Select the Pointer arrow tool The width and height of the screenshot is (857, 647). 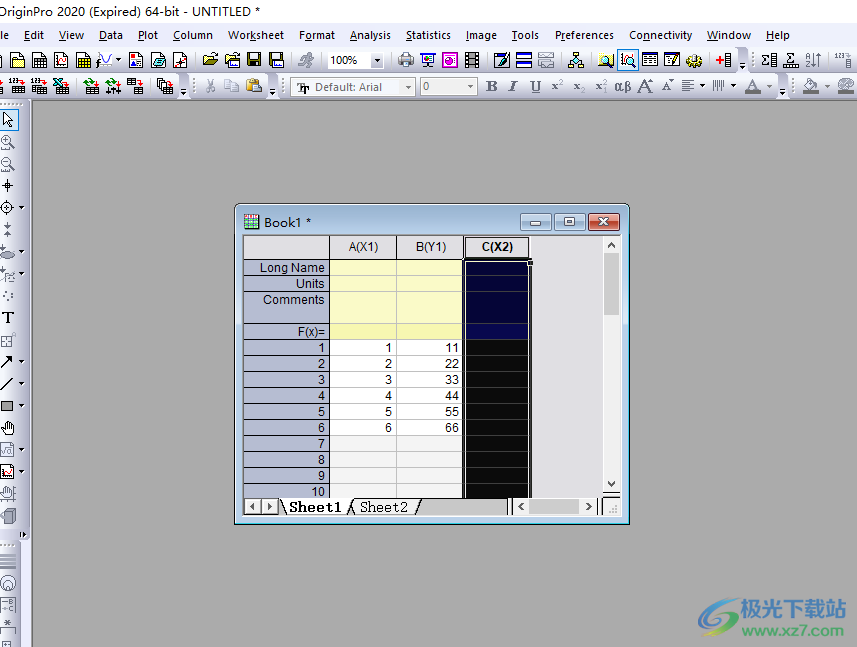tap(8, 120)
